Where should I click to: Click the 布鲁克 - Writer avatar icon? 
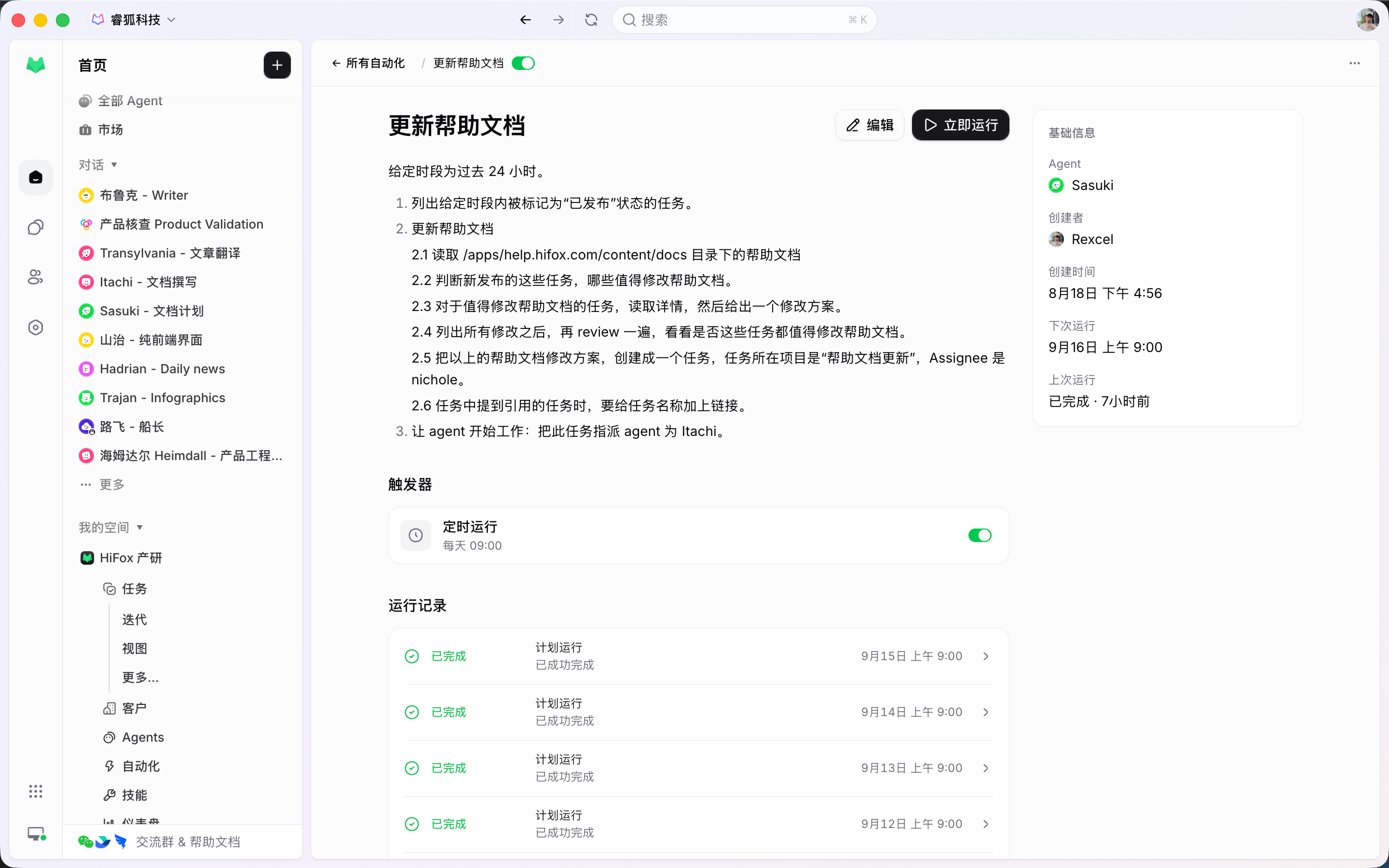click(x=86, y=195)
